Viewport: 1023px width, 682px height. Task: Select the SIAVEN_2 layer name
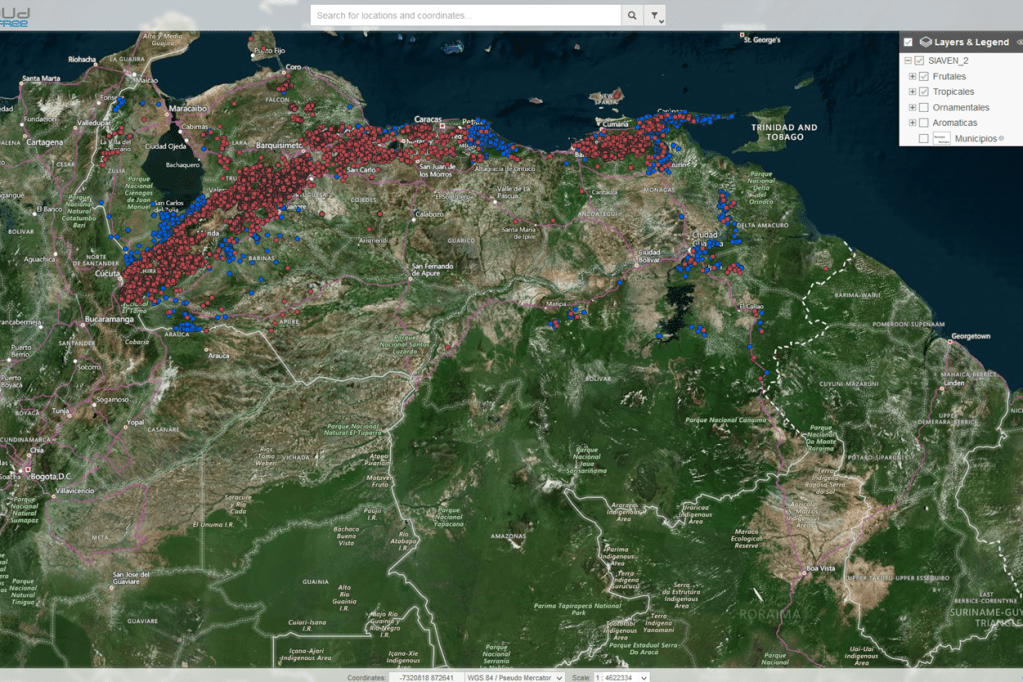pyautogui.click(x=948, y=61)
